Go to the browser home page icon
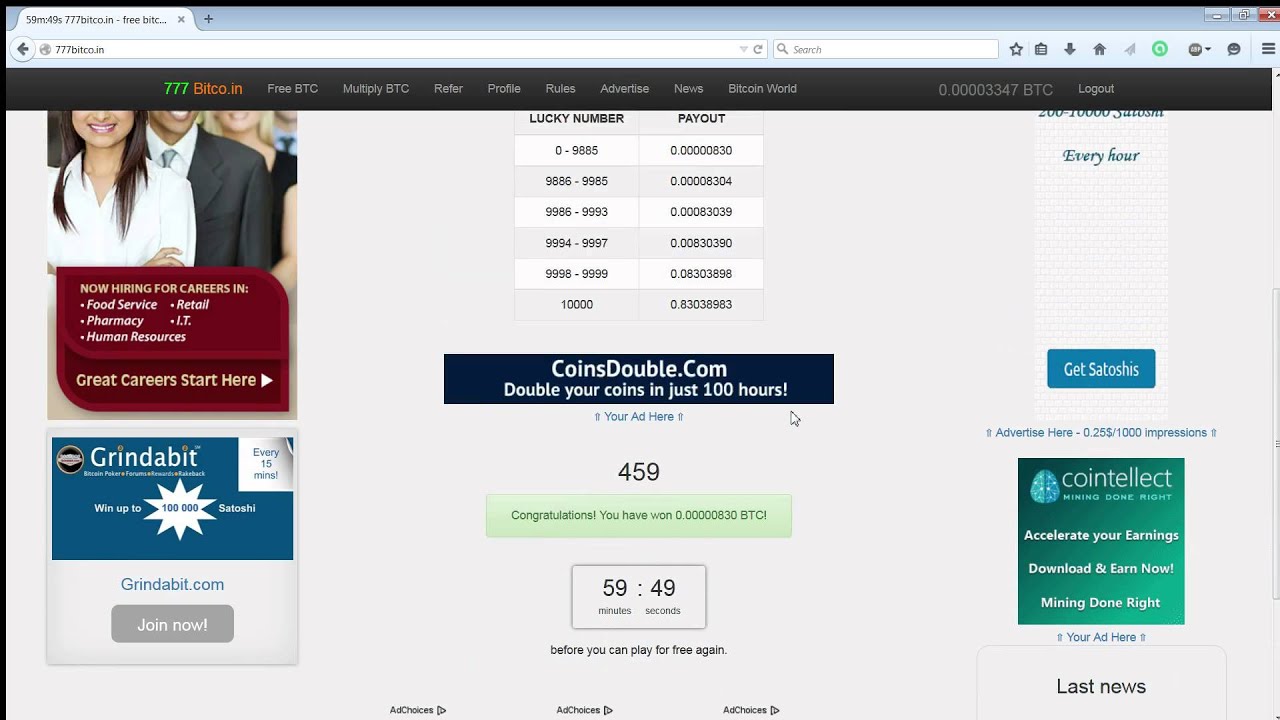This screenshot has width=1280, height=720. click(x=1099, y=49)
